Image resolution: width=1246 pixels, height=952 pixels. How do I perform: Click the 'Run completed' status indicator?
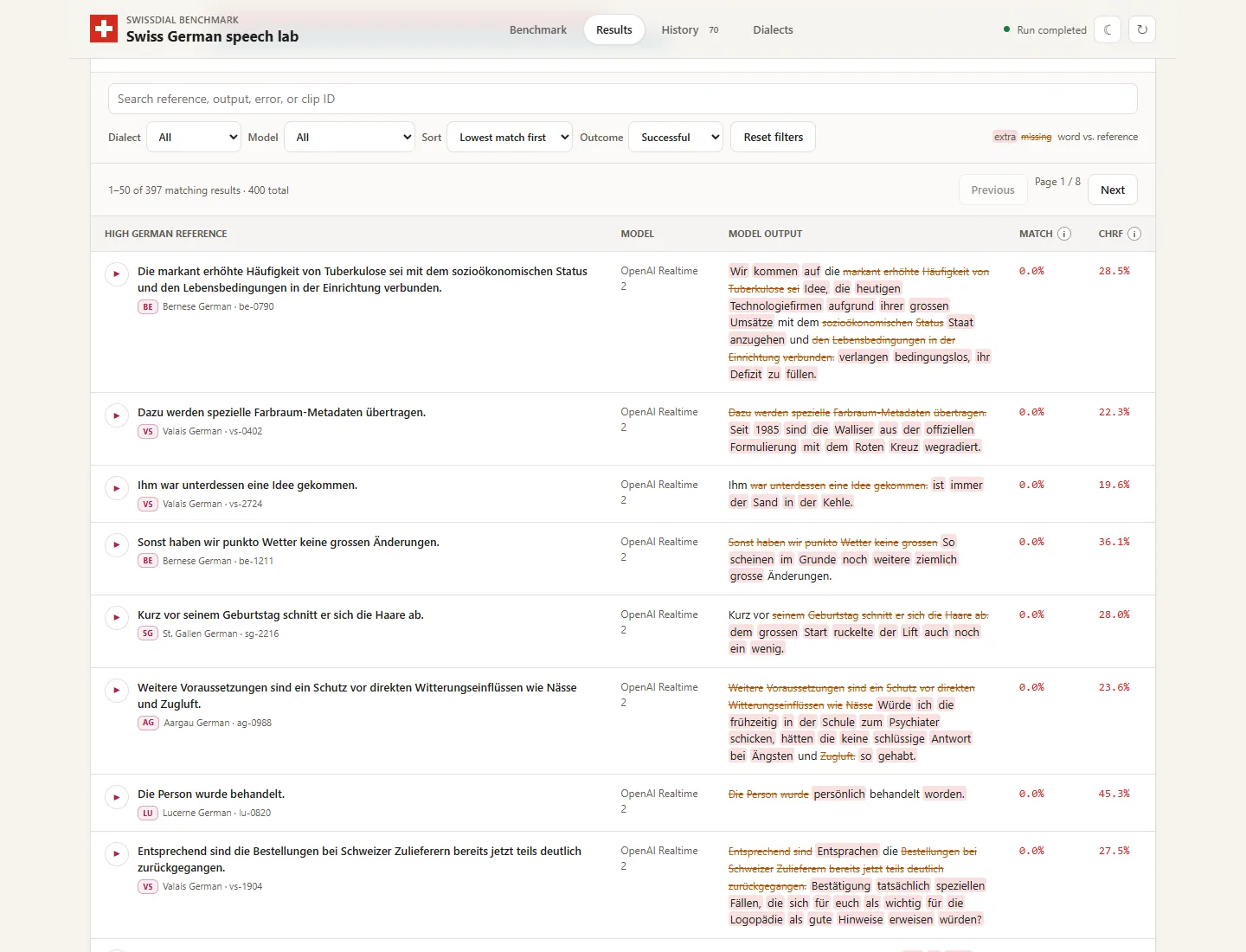click(x=1044, y=29)
